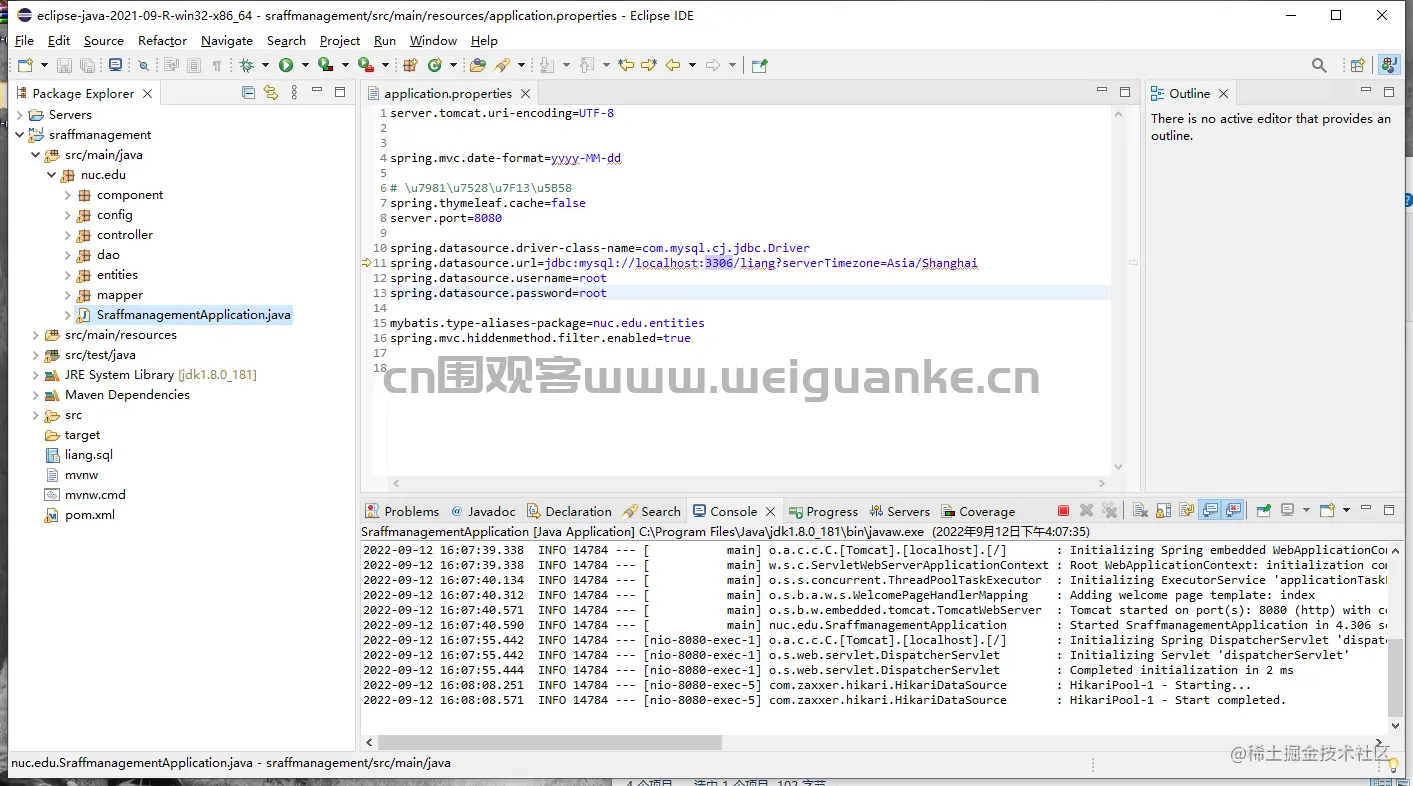Screen dimensions: 1413x786
Task: Collapse the nuc.edu package node
Action: [x=52, y=175]
